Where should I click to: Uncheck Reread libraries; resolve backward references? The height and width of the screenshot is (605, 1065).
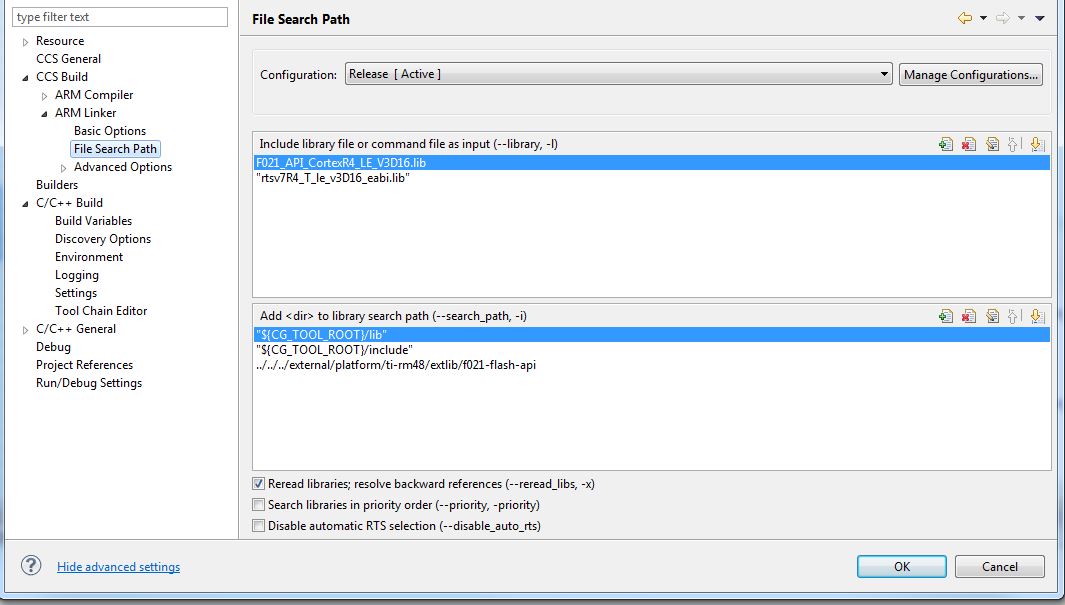(x=259, y=484)
